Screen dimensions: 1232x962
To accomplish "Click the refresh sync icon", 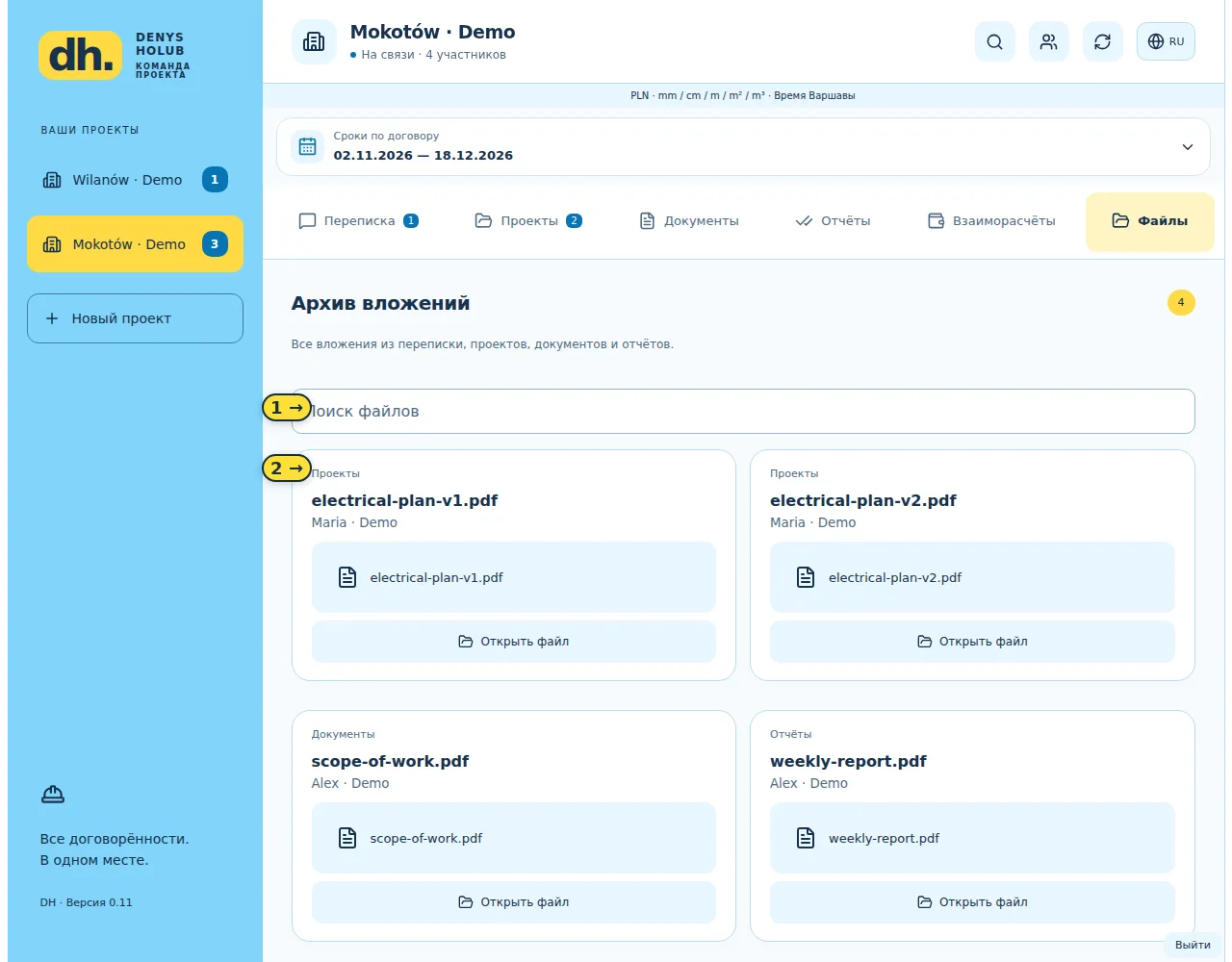I will pyautogui.click(x=1102, y=41).
